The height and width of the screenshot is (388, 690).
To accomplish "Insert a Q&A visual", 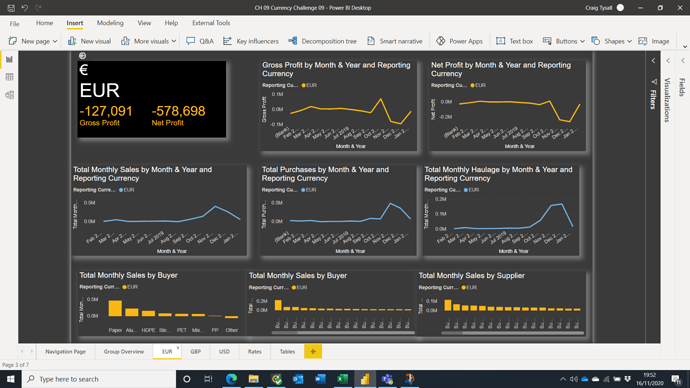I will tap(200, 41).
